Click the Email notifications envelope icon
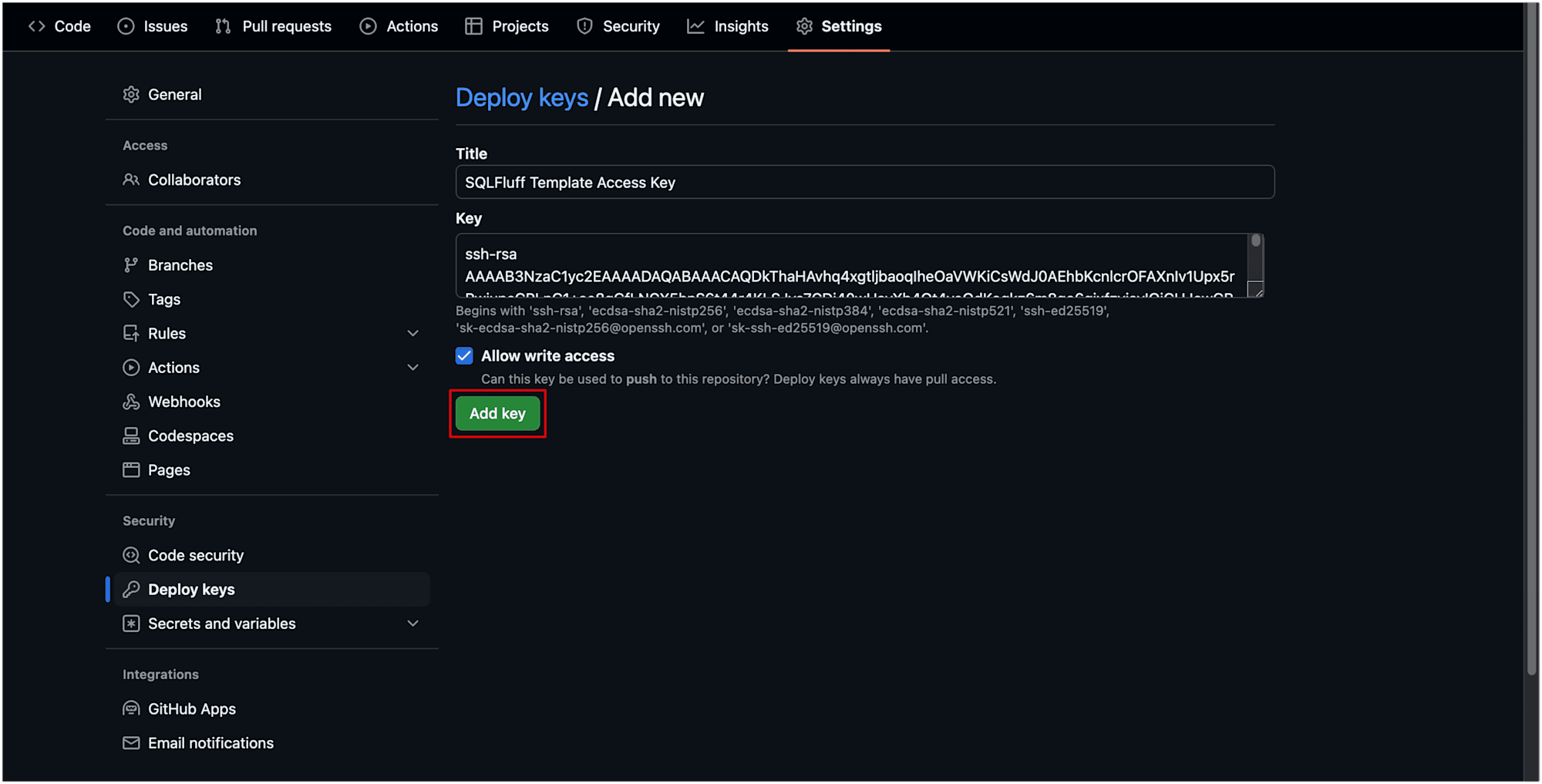This screenshot has height=784, width=1542. (x=131, y=743)
